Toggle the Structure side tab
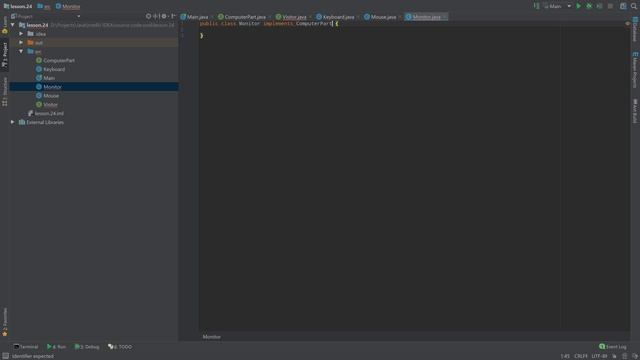Viewport: 640px width, 360px height. point(4,92)
